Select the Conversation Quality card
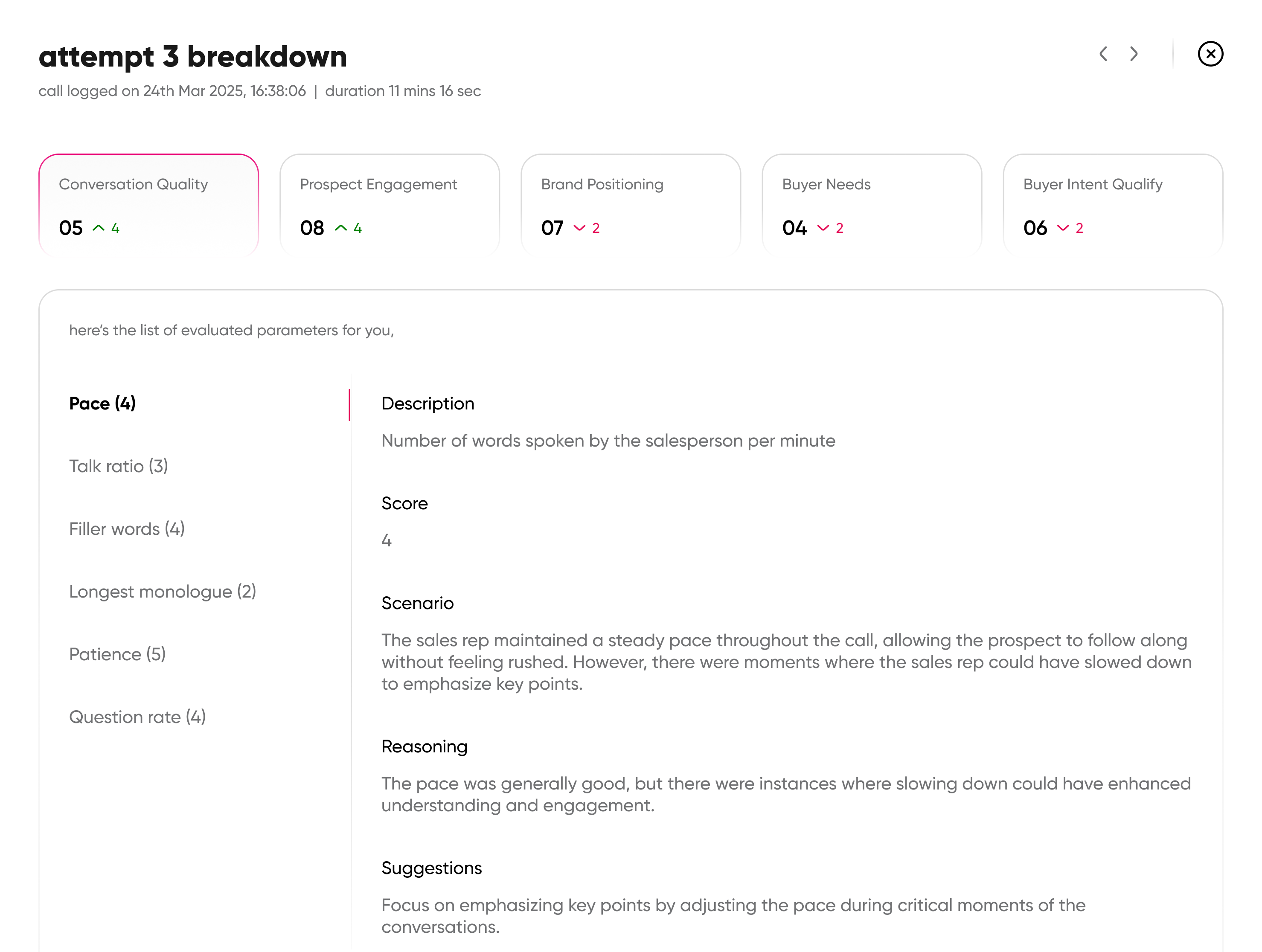 (148, 204)
